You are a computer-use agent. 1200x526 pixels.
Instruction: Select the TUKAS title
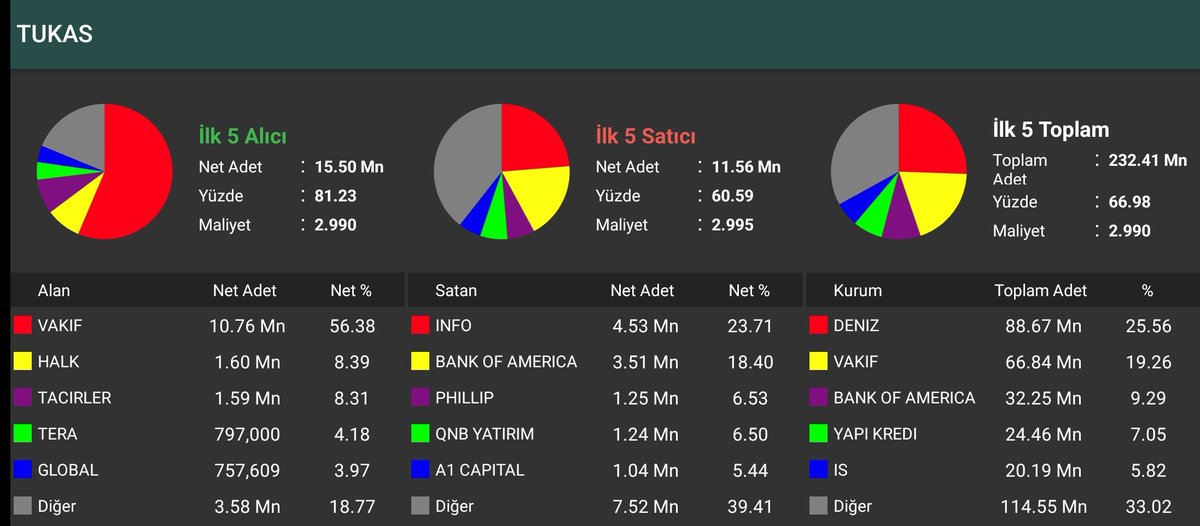(55, 34)
